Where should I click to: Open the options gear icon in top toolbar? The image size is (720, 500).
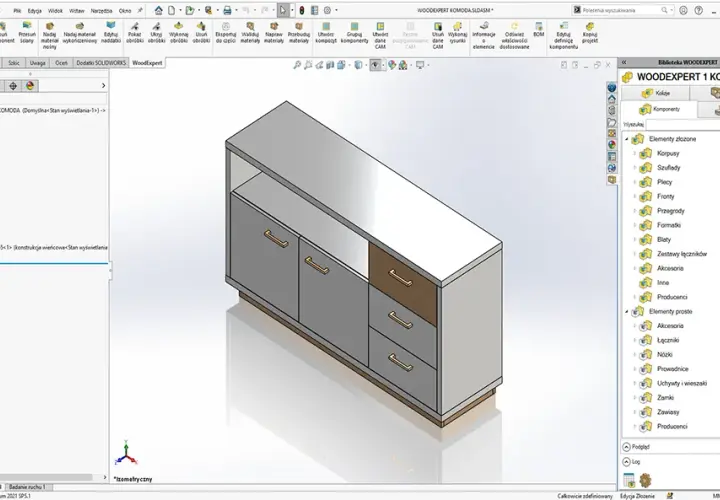coord(327,10)
